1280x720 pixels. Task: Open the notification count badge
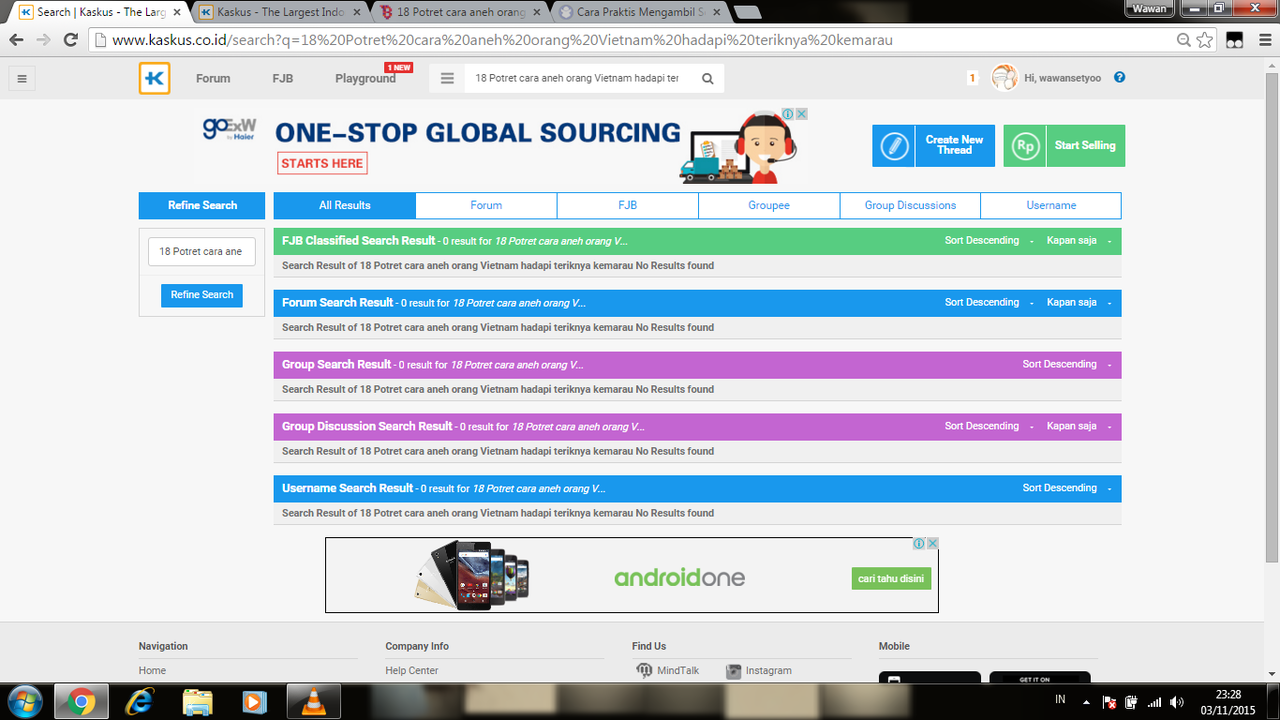[972, 78]
